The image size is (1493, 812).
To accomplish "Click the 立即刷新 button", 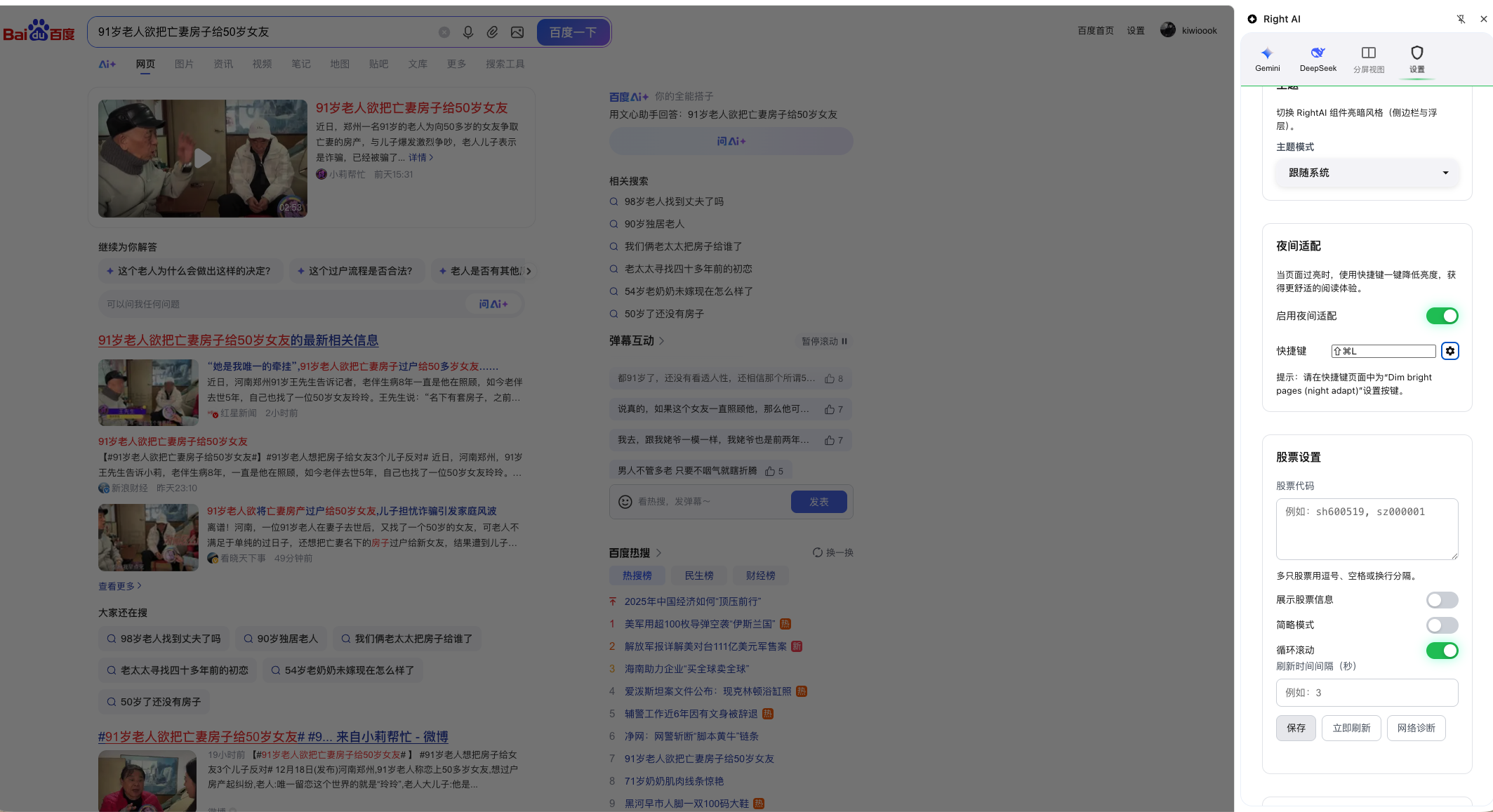I will click(1351, 728).
